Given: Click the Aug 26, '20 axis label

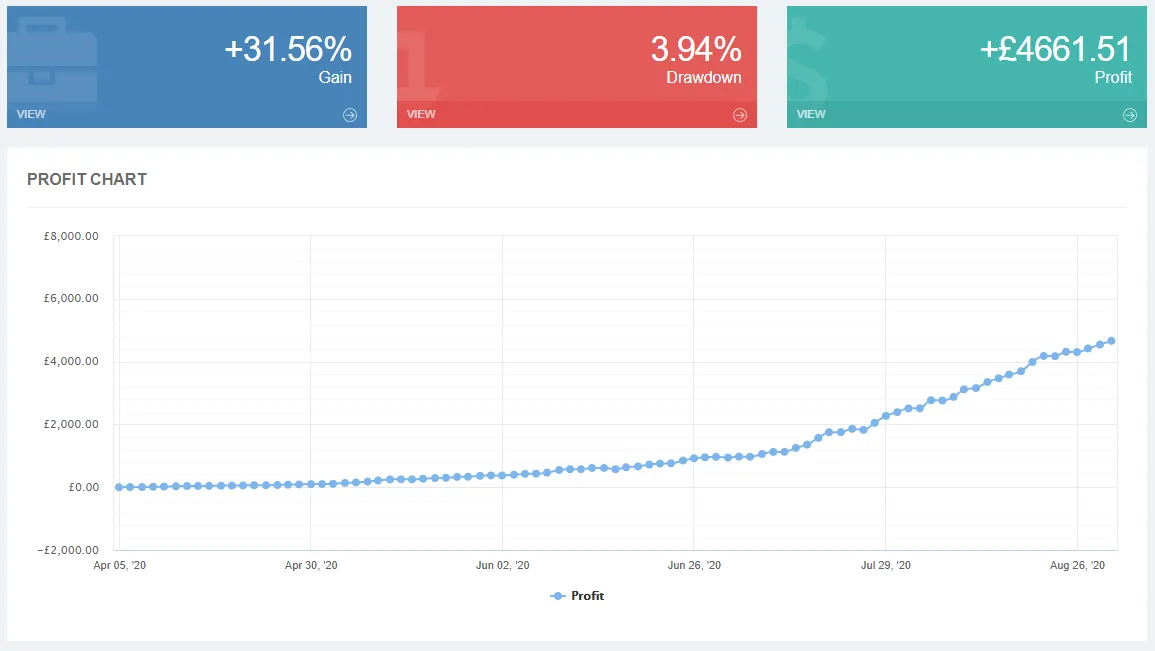Looking at the screenshot, I should 1077,565.
